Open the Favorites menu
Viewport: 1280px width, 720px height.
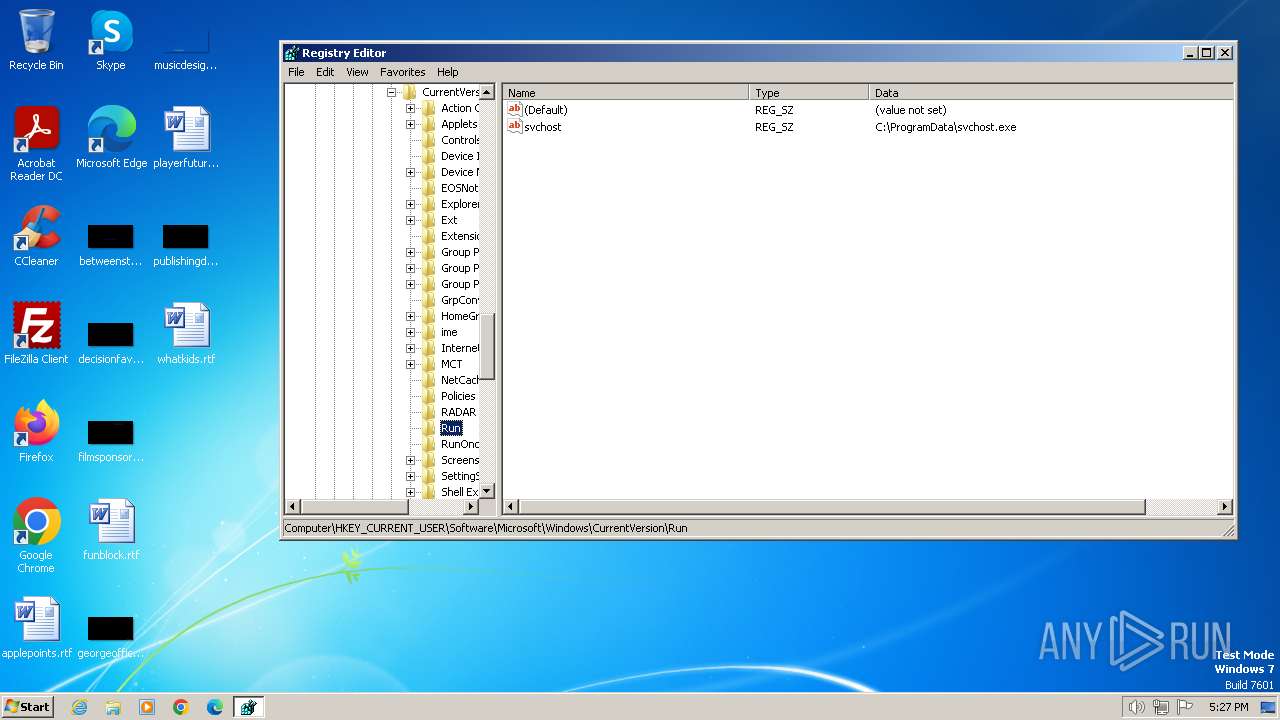402,72
